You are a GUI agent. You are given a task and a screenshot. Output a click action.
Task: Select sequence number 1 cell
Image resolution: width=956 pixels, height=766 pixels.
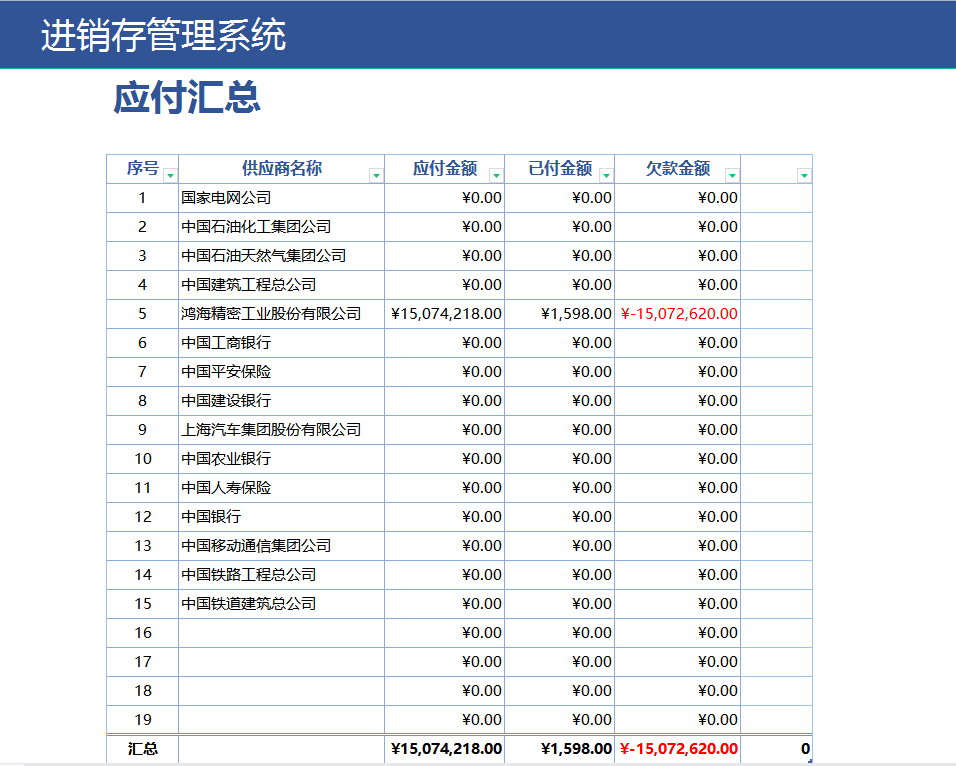[x=143, y=198]
